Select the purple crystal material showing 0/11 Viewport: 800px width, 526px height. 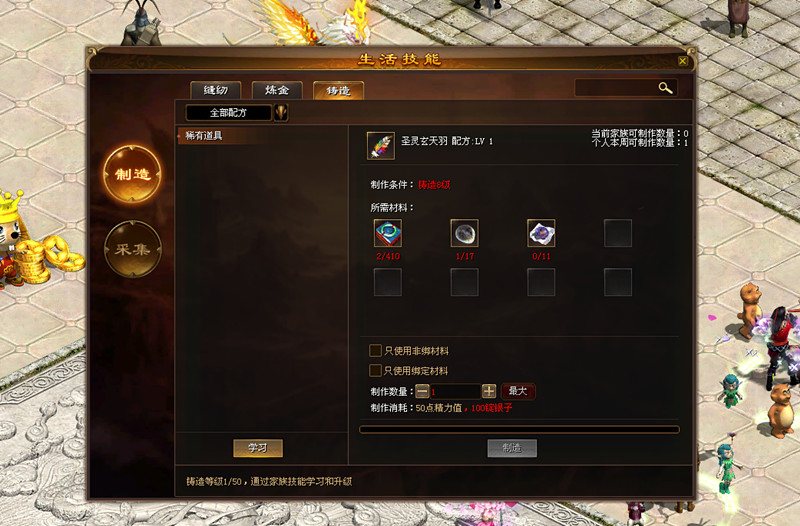click(541, 233)
